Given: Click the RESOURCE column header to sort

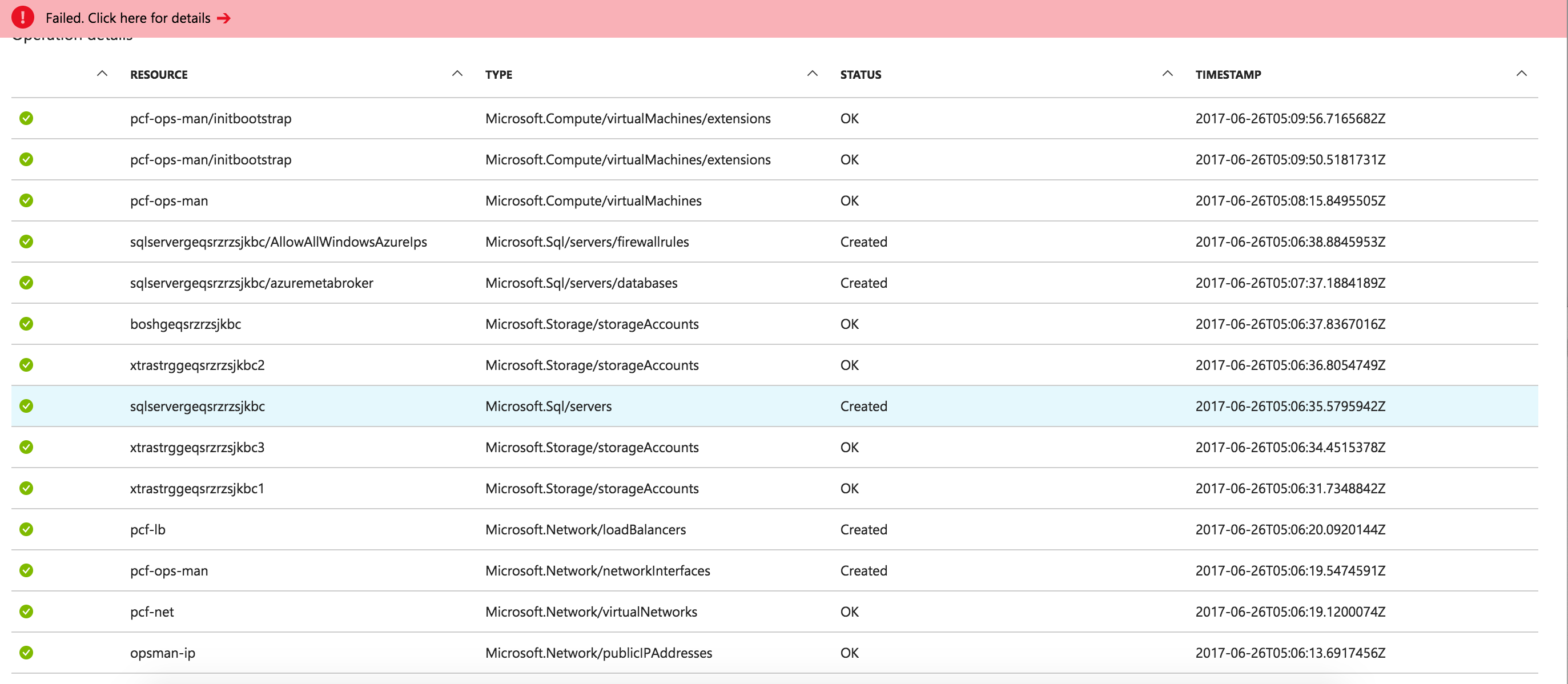Looking at the screenshot, I should (x=158, y=74).
